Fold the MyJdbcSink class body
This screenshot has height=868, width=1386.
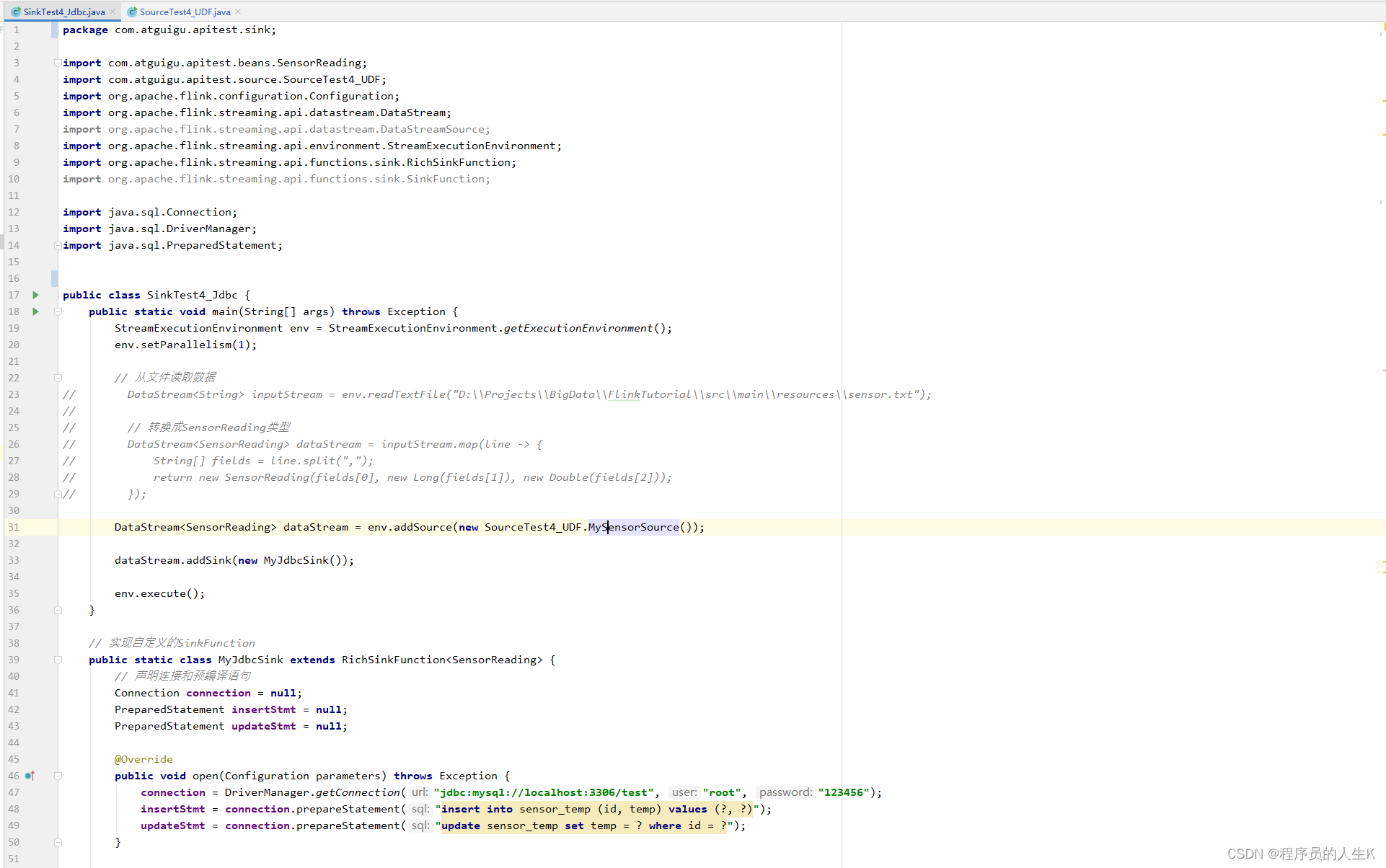coord(58,660)
